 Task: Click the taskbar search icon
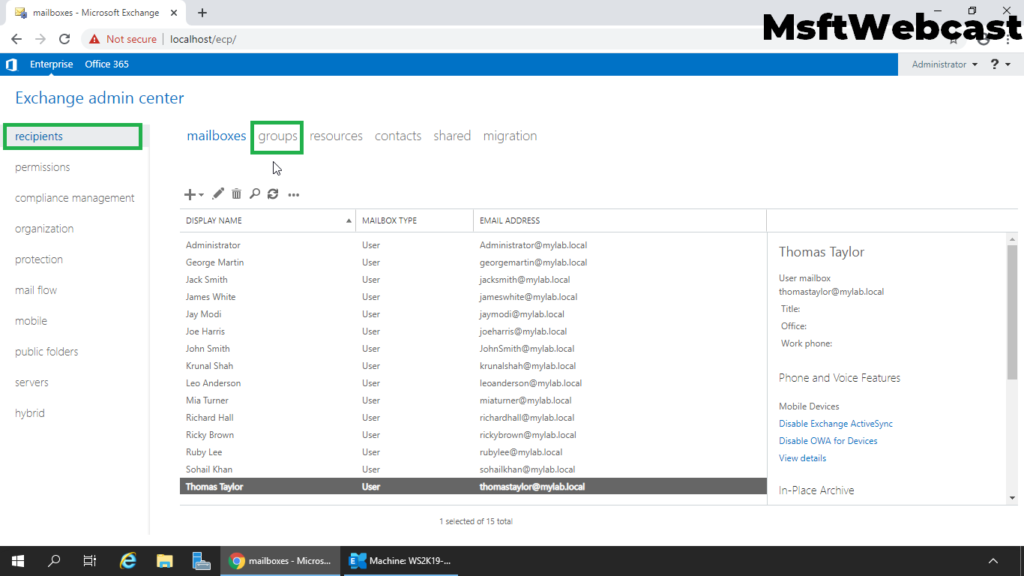pyautogui.click(x=54, y=561)
